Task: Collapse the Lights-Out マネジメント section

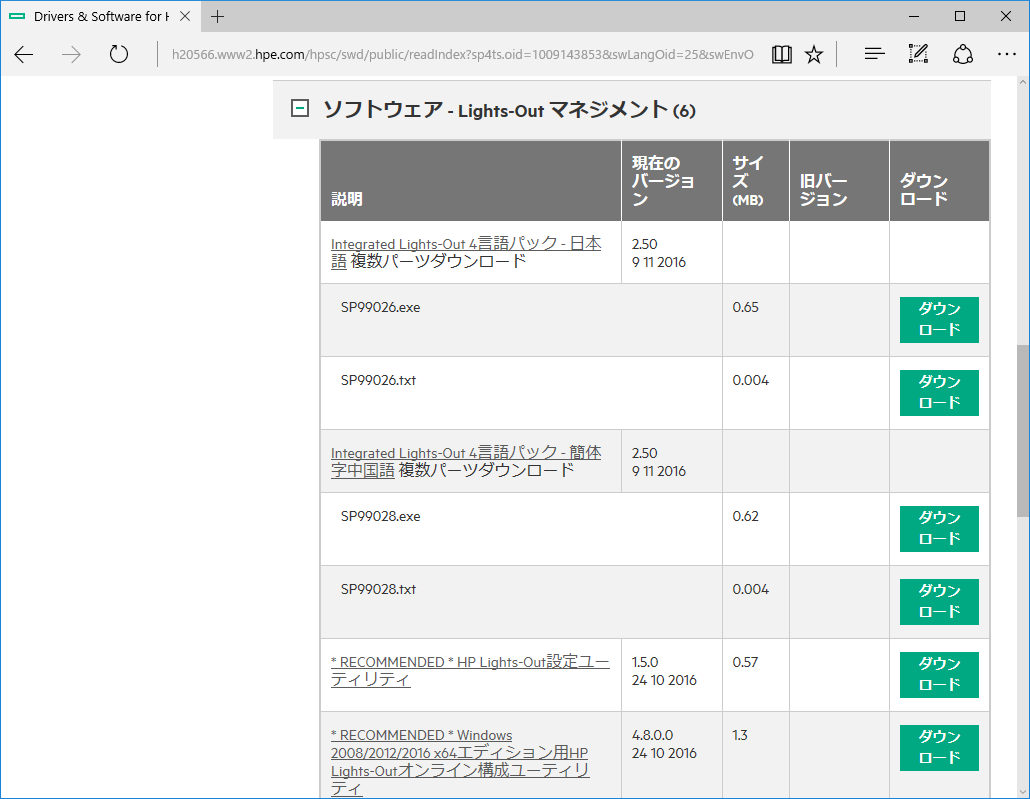Action: [x=300, y=108]
